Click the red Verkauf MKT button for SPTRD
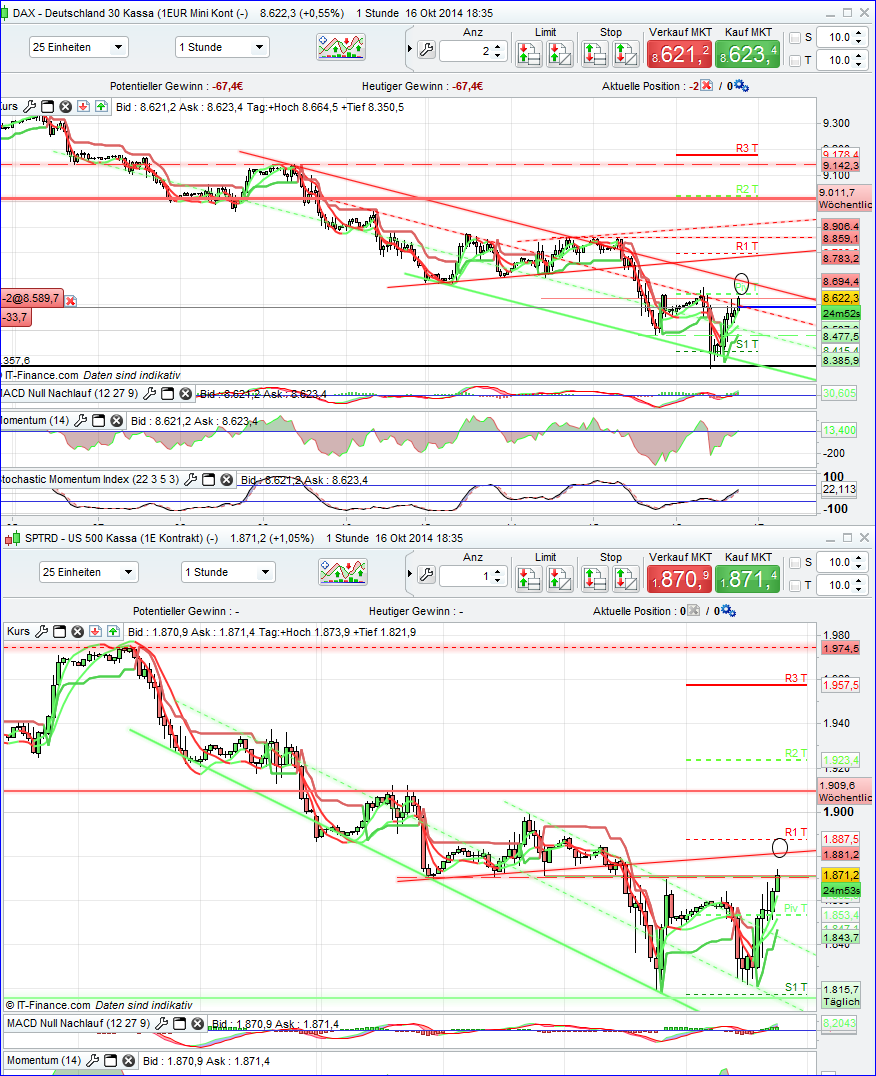This screenshot has height=1076, width=876. (679, 578)
